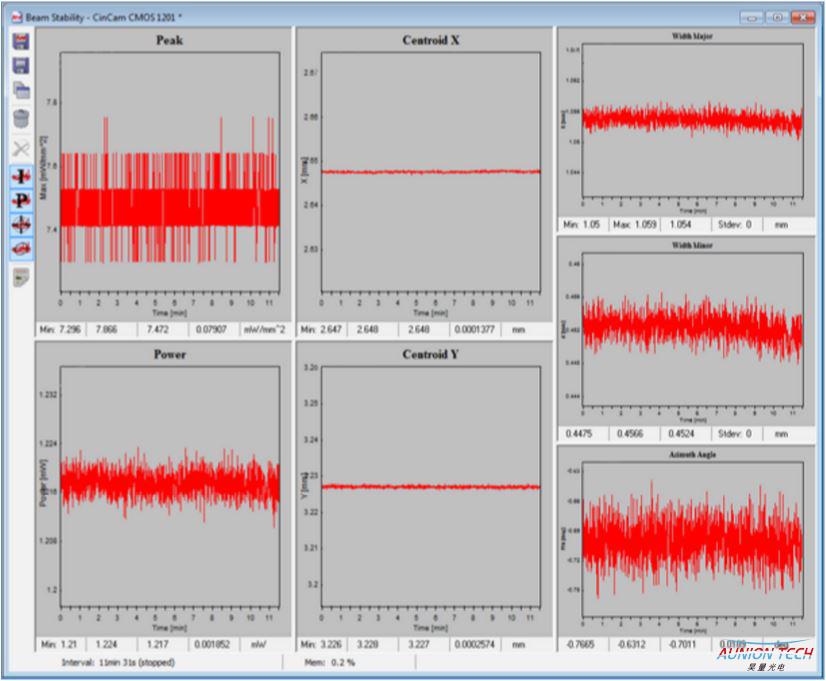Toggle the 'P' power plot button
The width and height of the screenshot is (826, 681).
pyautogui.click(x=21, y=200)
